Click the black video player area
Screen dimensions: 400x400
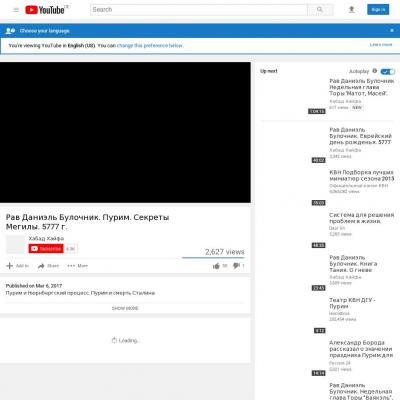click(x=125, y=132)
